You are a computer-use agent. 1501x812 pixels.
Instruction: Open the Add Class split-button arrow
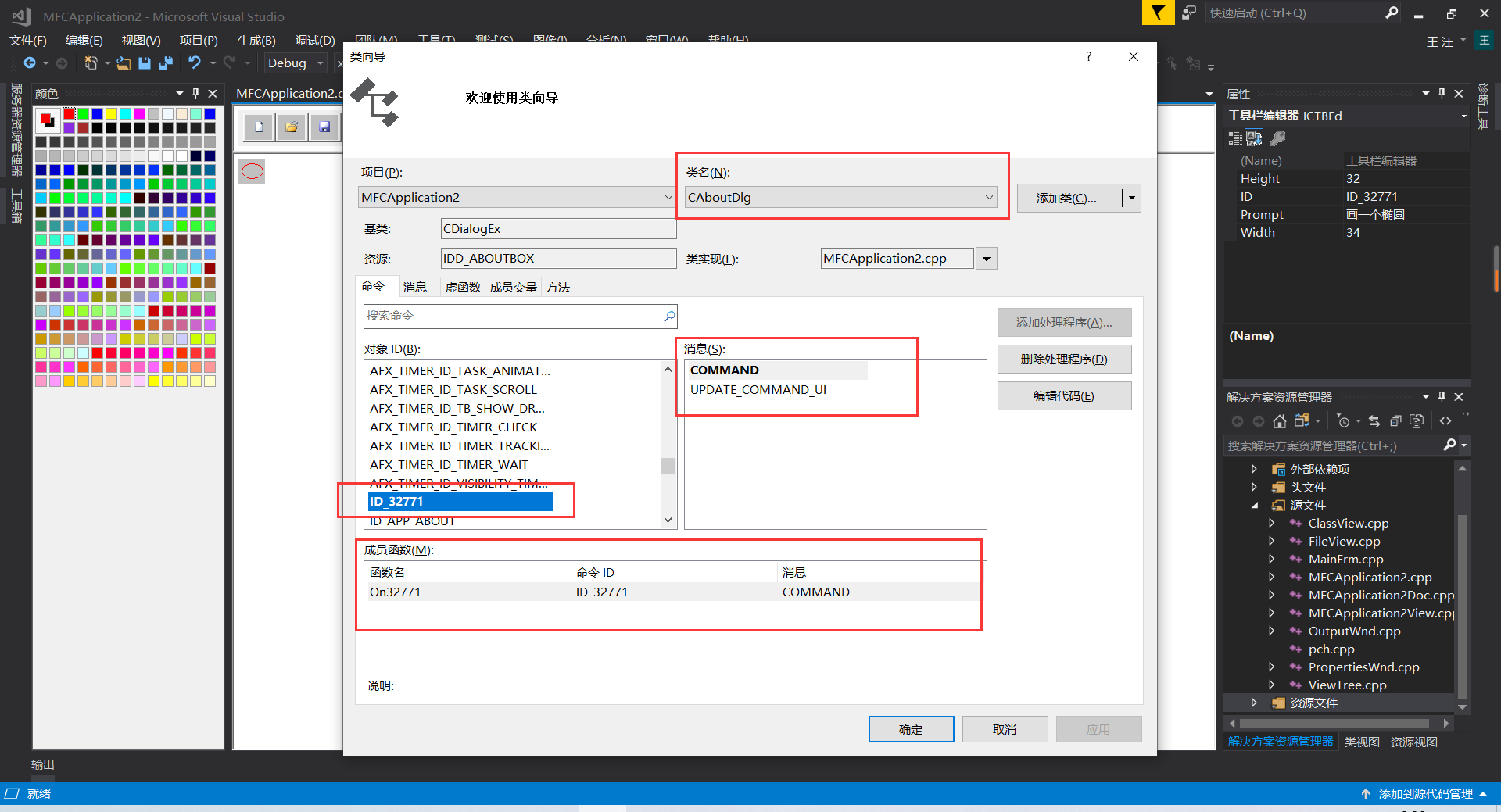tap(1131, 198)
